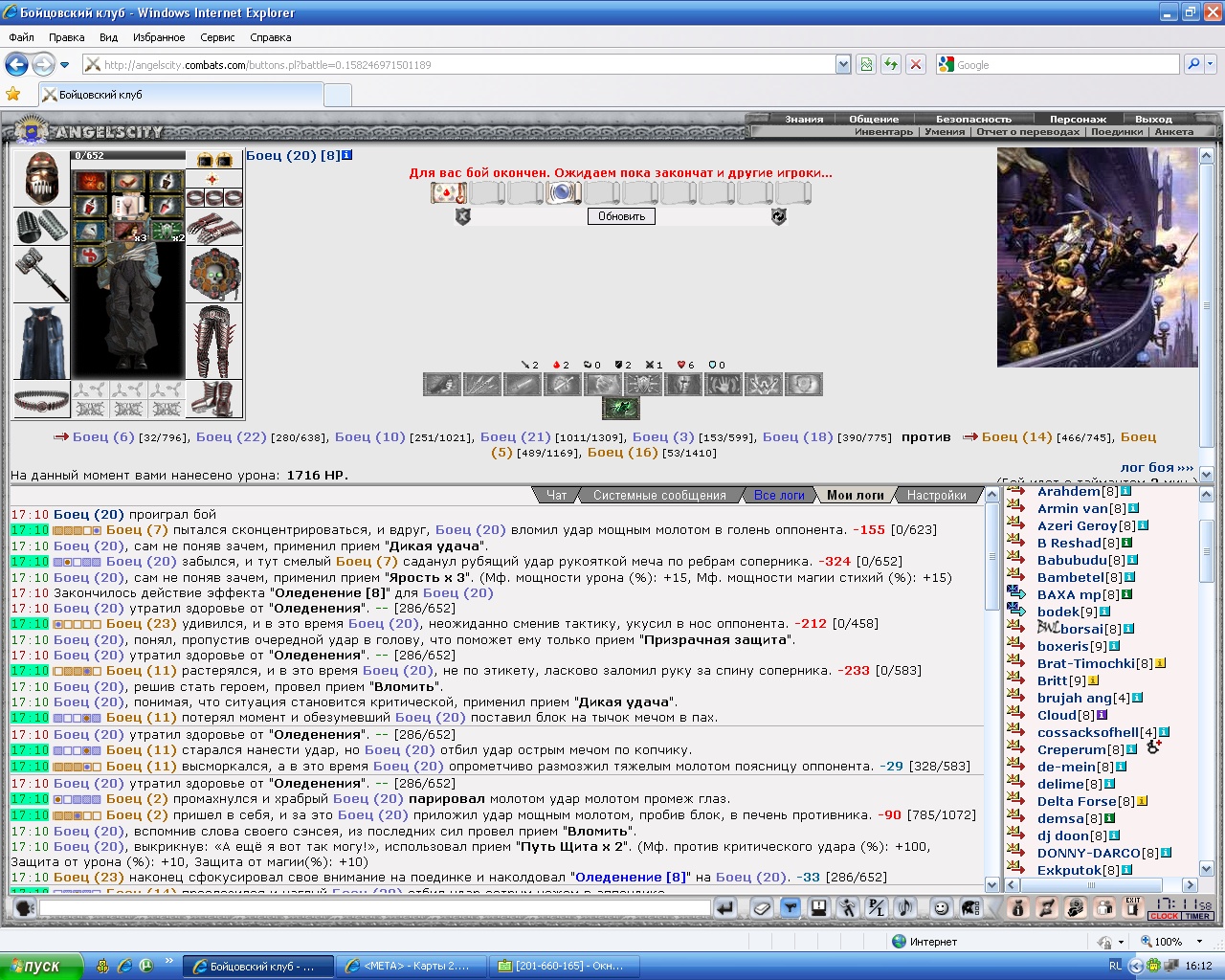Click the HP bar showing 0/652
The image size is (1225, 980).
click(x=127, y=155)
